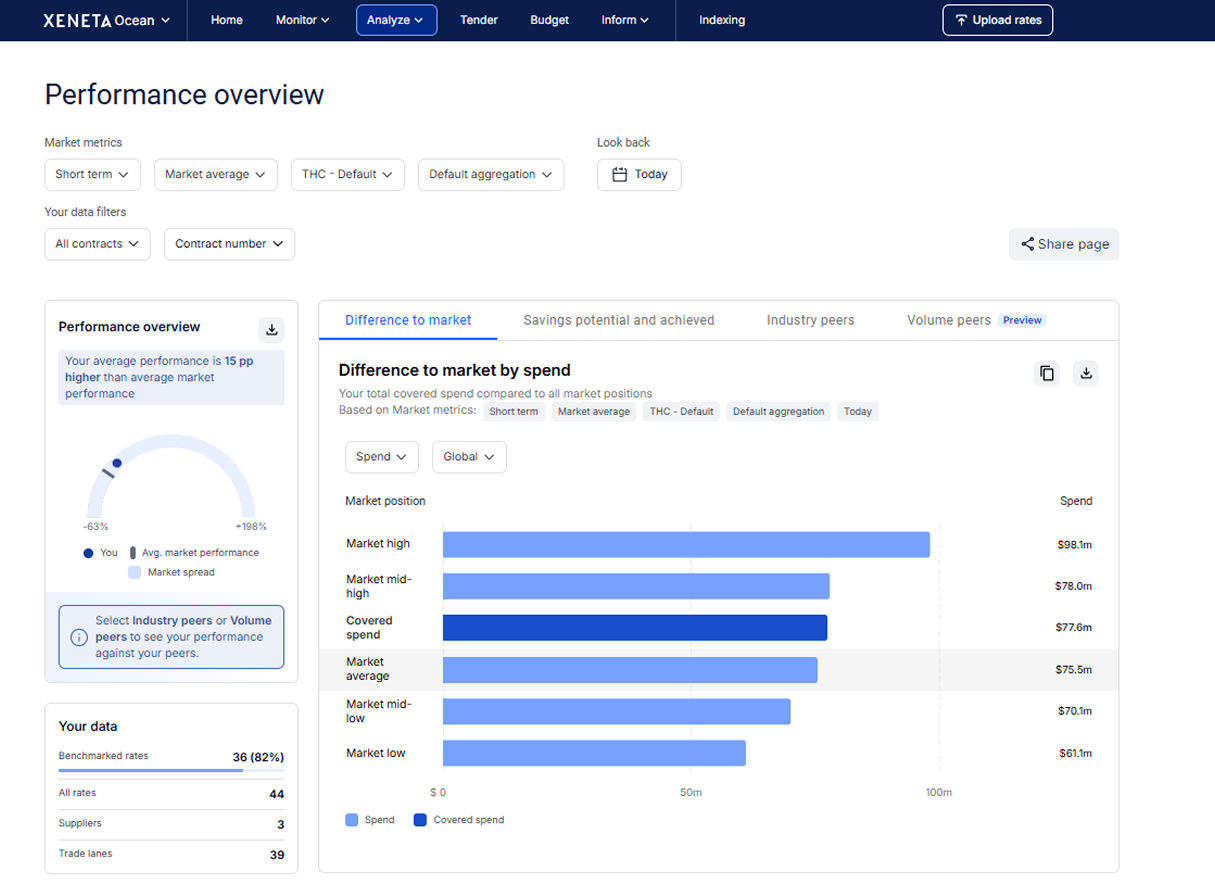Download the Difference to market chart
Screen dimensions: 1215x884
point(1086,373)
